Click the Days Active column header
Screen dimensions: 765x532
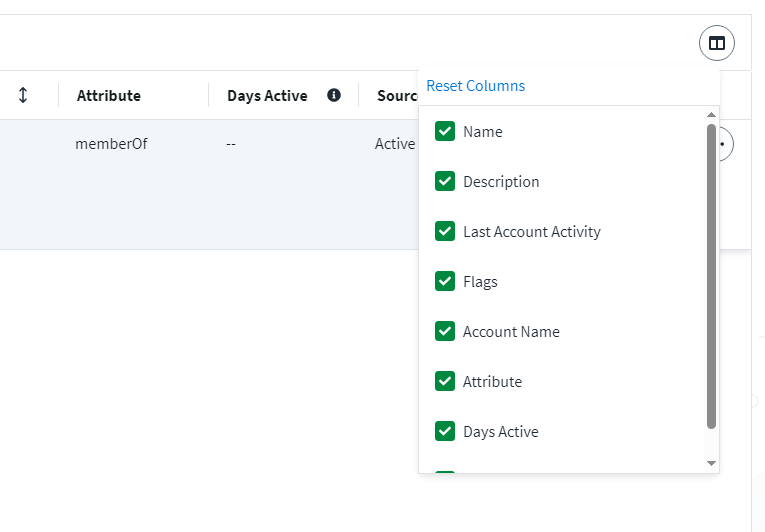pyautogui.click(x=266, y=96)
